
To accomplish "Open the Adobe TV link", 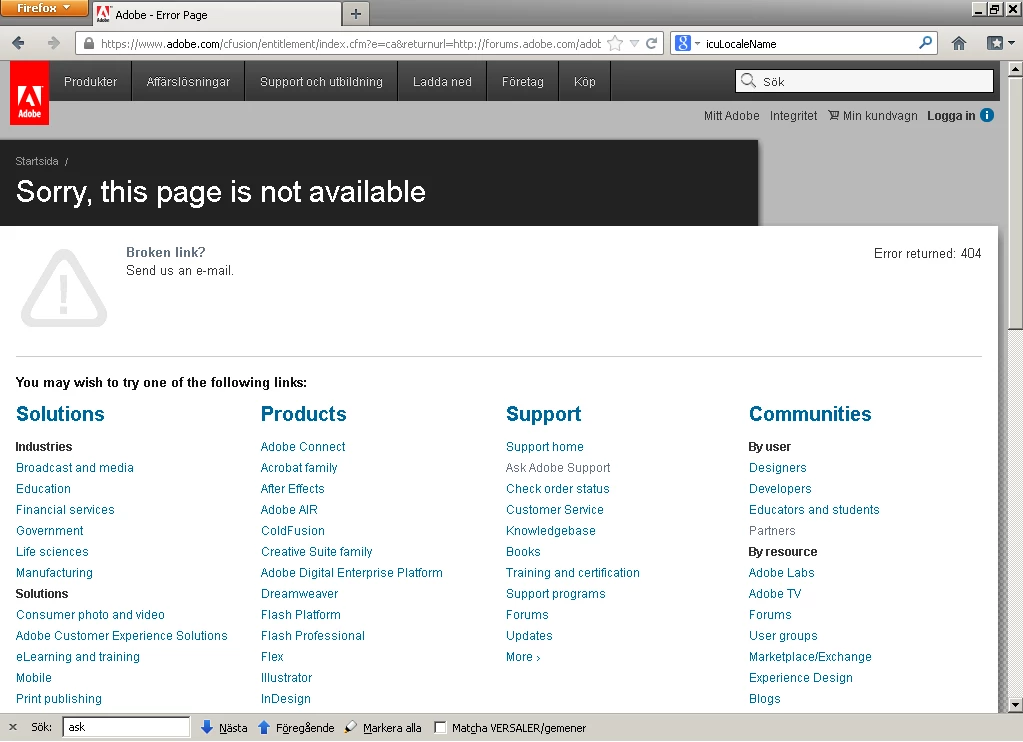I will 774,593.
